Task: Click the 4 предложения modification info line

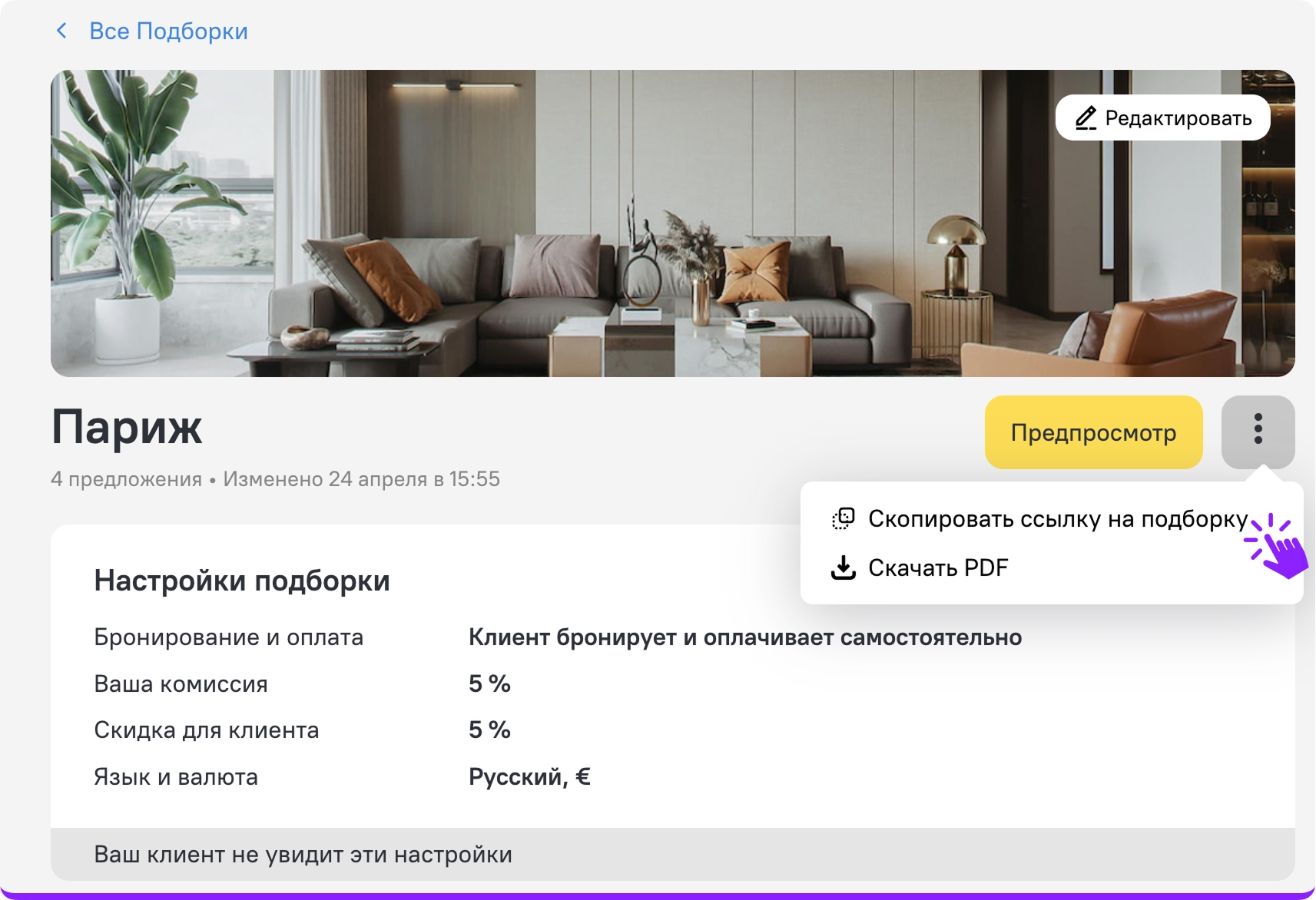Action: click(x=275, y=479)
